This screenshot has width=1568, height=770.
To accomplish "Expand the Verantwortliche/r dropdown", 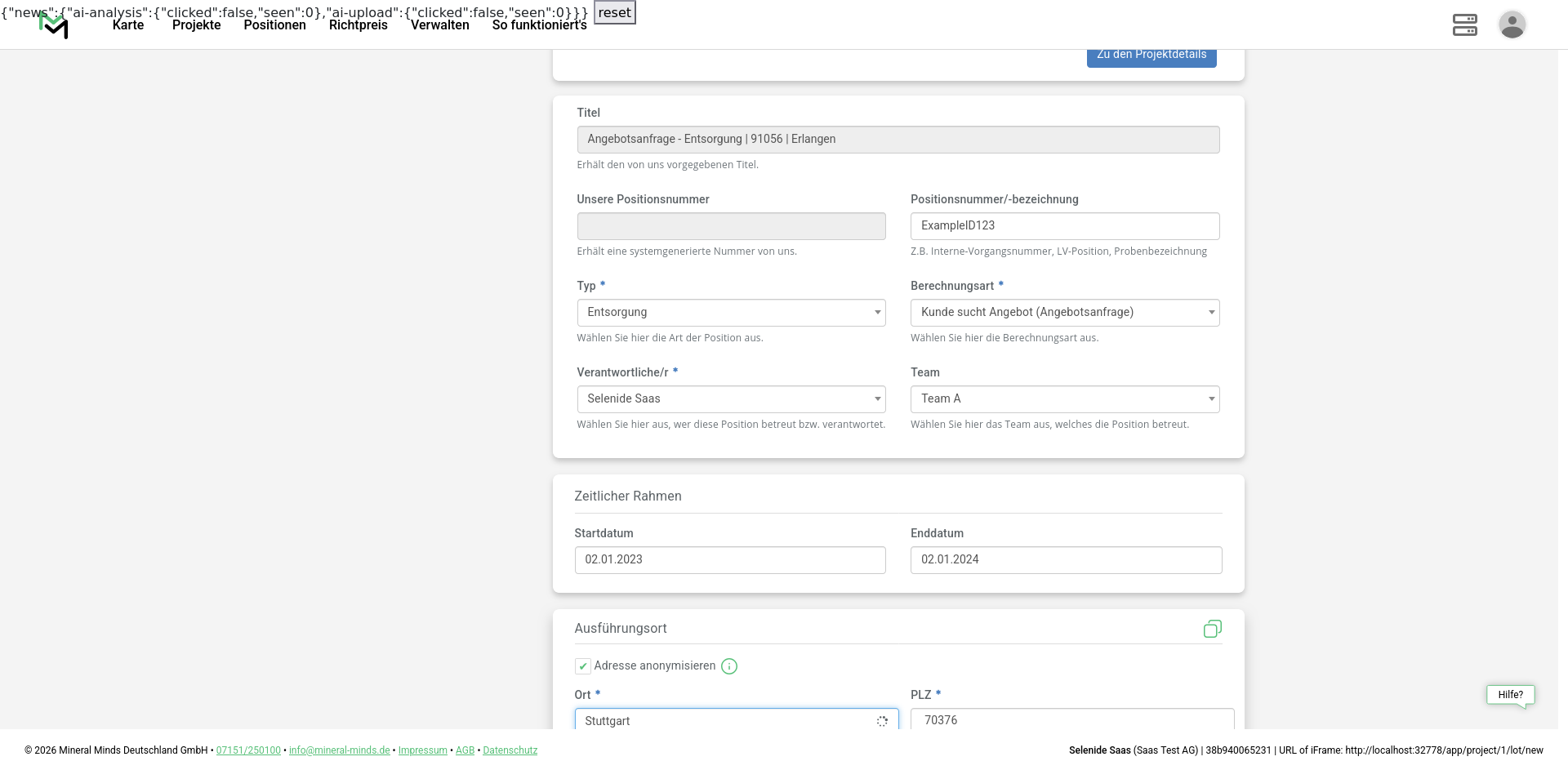I will (x=731, y=399).
